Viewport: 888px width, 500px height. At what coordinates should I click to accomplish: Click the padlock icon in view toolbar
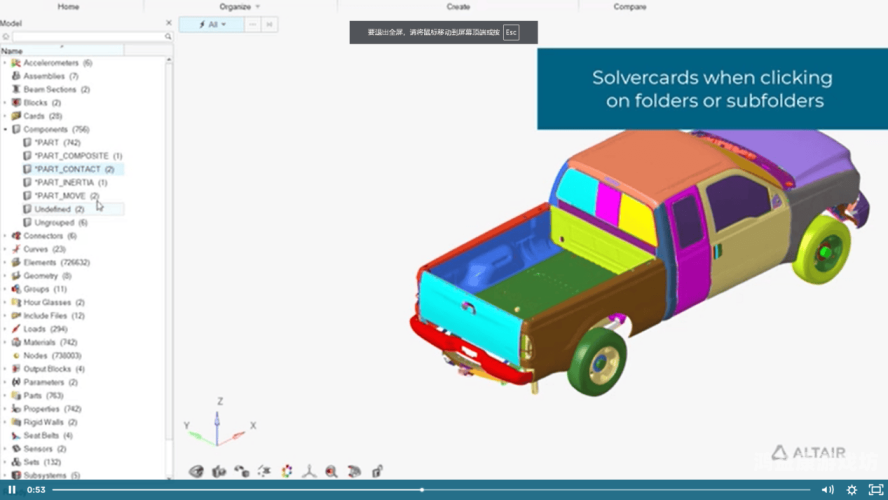[377, 471]
